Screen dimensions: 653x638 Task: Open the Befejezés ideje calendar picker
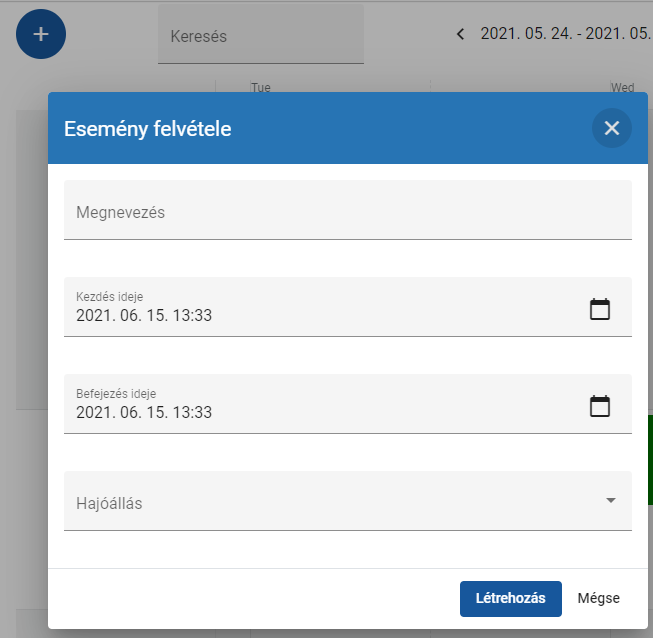599,406
